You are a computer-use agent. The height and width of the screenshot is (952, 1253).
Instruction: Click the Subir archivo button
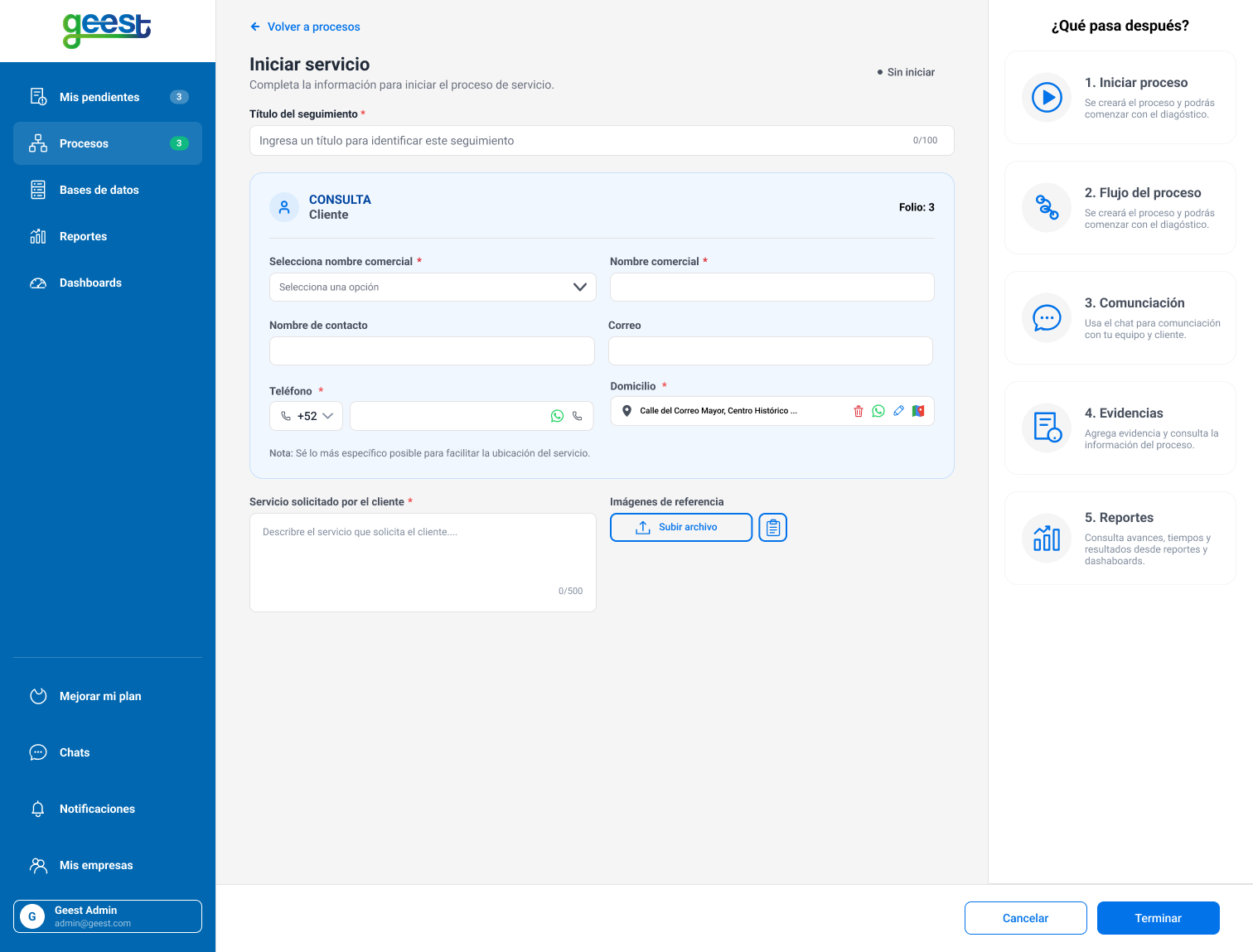681,527
